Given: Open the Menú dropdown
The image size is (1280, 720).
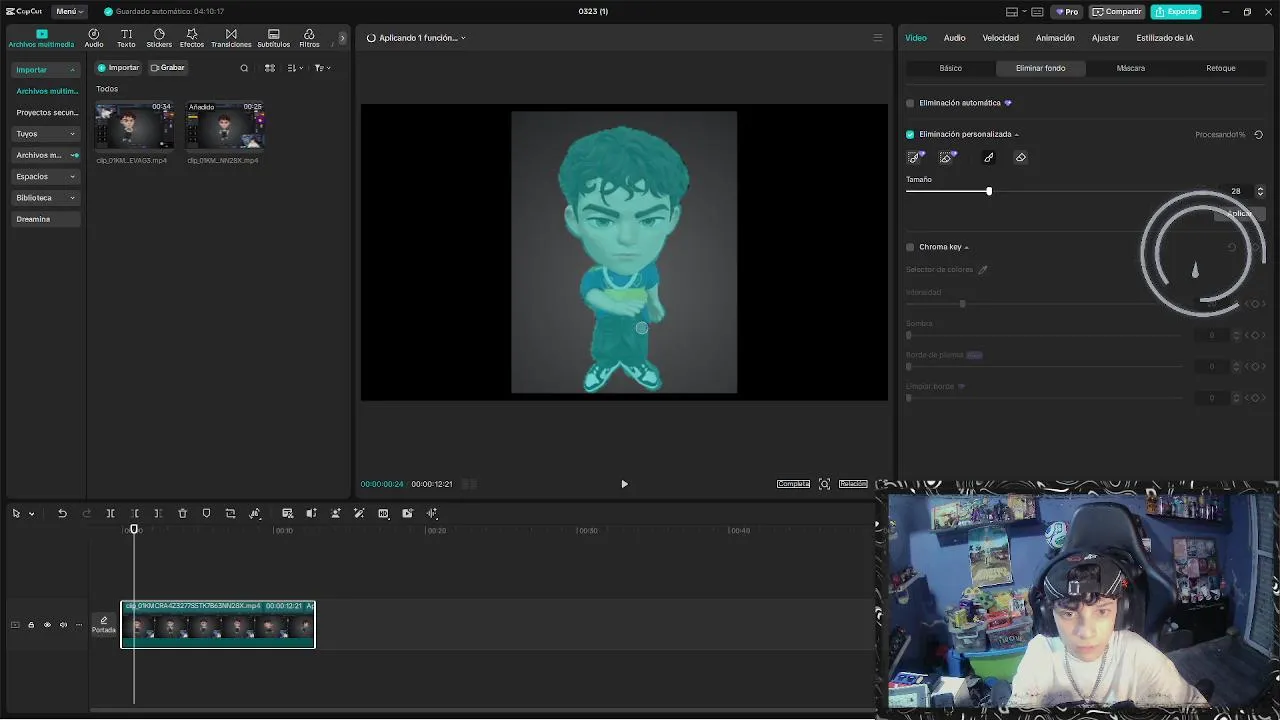Looking at the screenshot, I should click(69, 11).
